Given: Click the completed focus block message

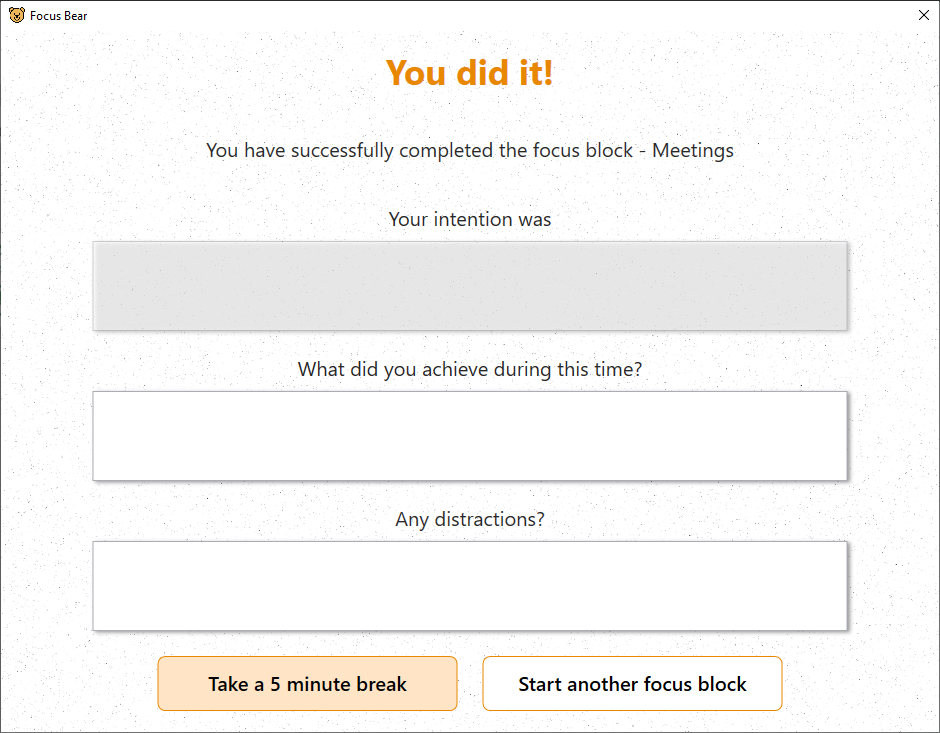Looking at the screenshot, I should tap(469, 150).
